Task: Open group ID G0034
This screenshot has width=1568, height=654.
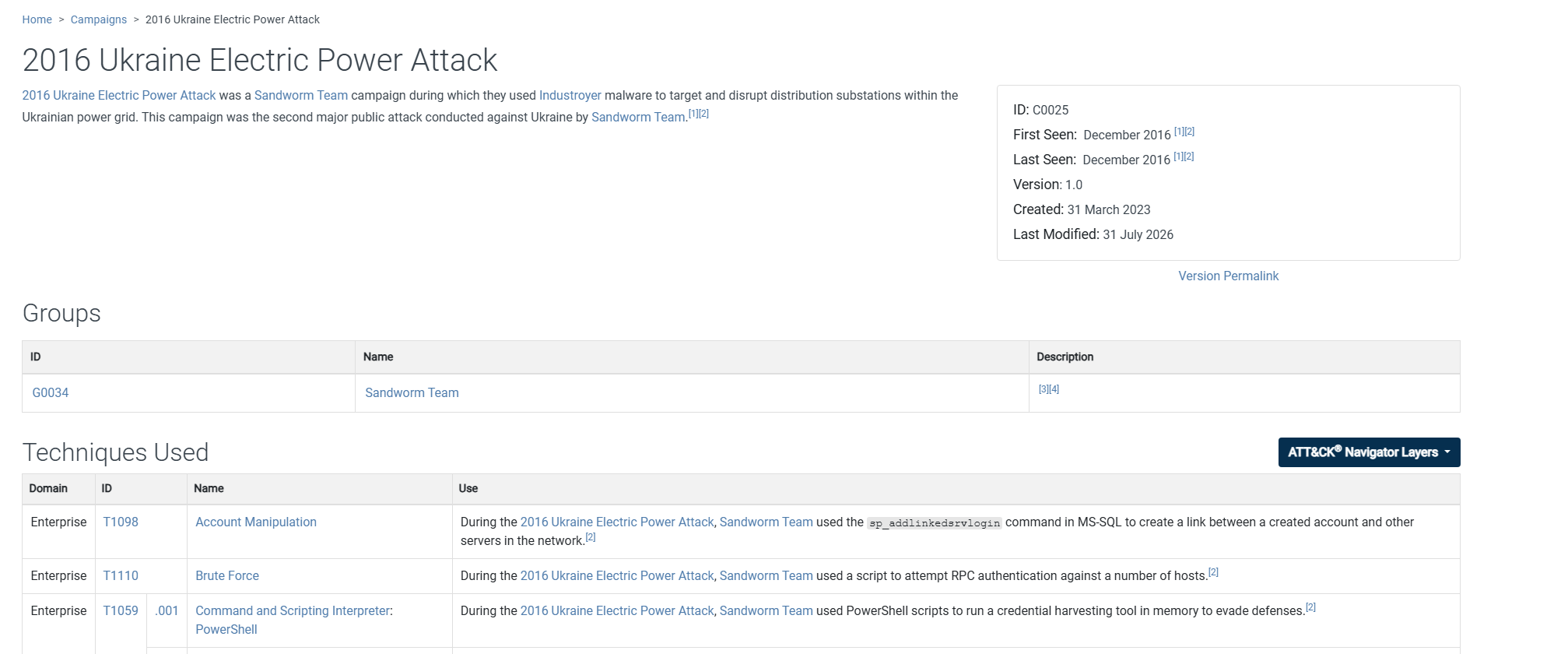Action: [x=51, y=392]
